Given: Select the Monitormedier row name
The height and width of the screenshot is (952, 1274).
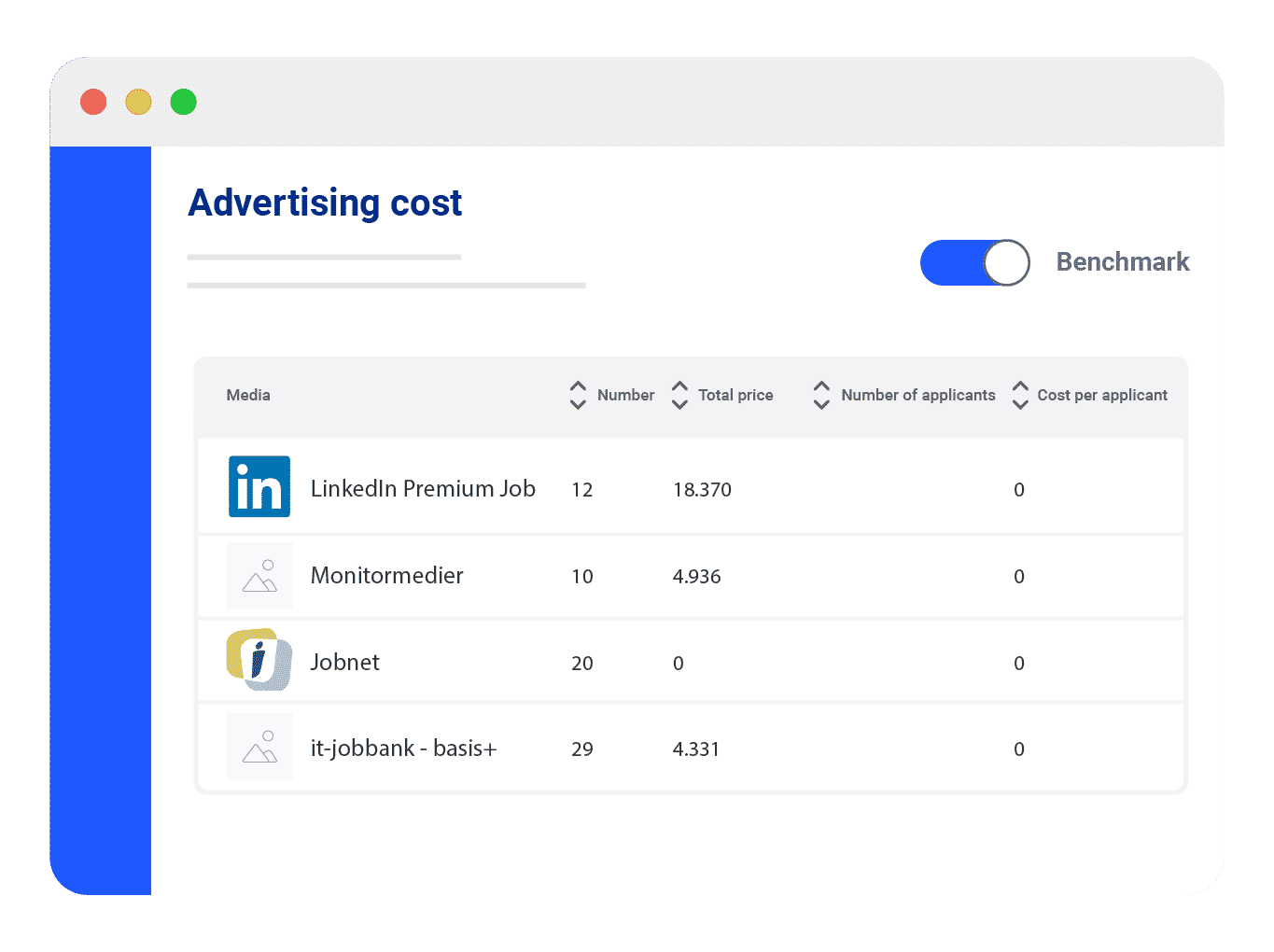Looking at the screenshot, I should tap(386, 575).
